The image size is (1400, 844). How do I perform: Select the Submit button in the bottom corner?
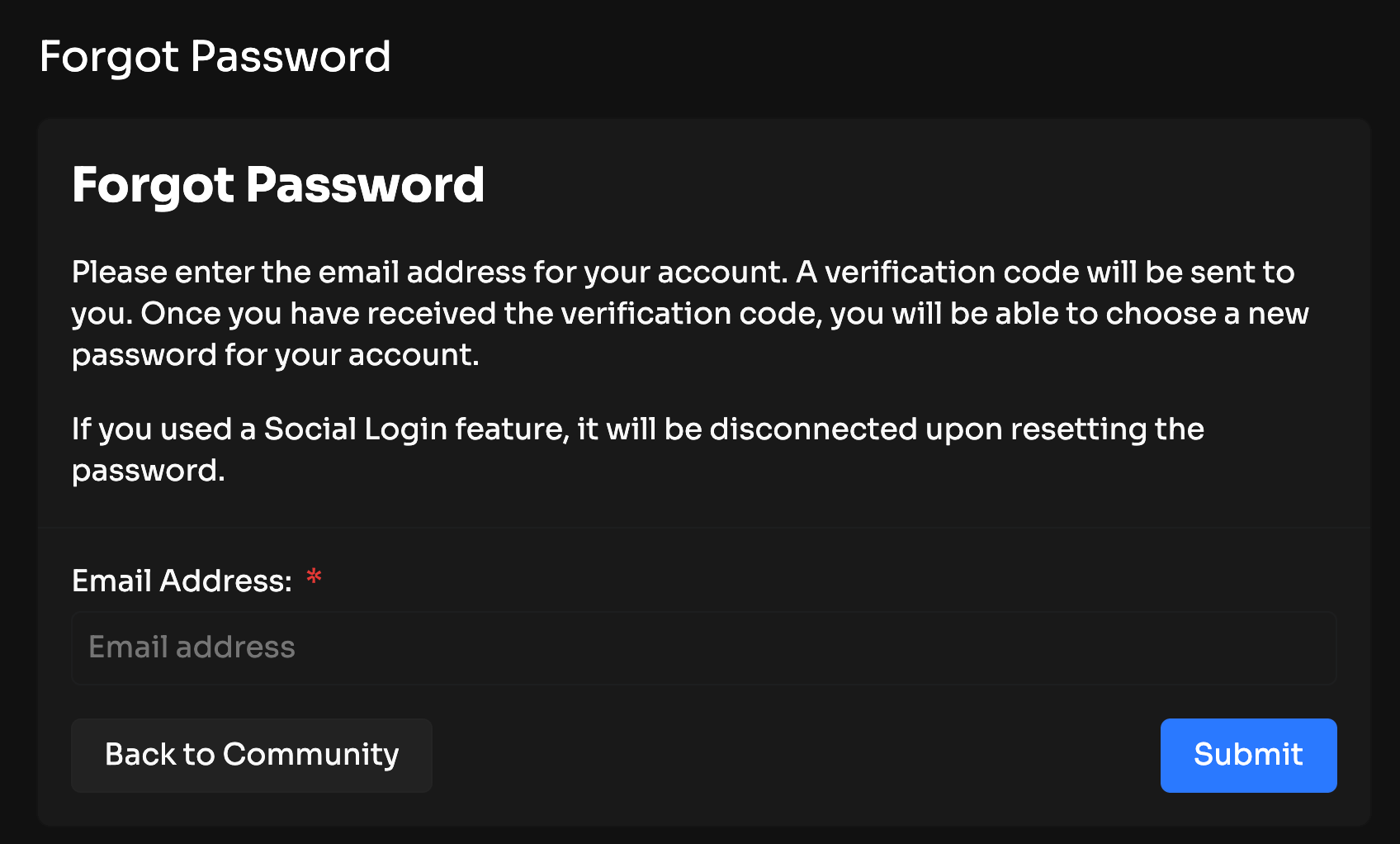1247,755
